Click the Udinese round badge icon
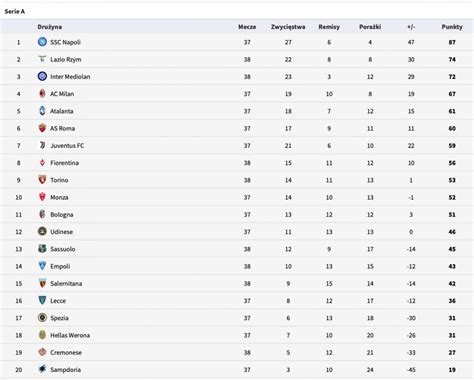 pos(42,231)
